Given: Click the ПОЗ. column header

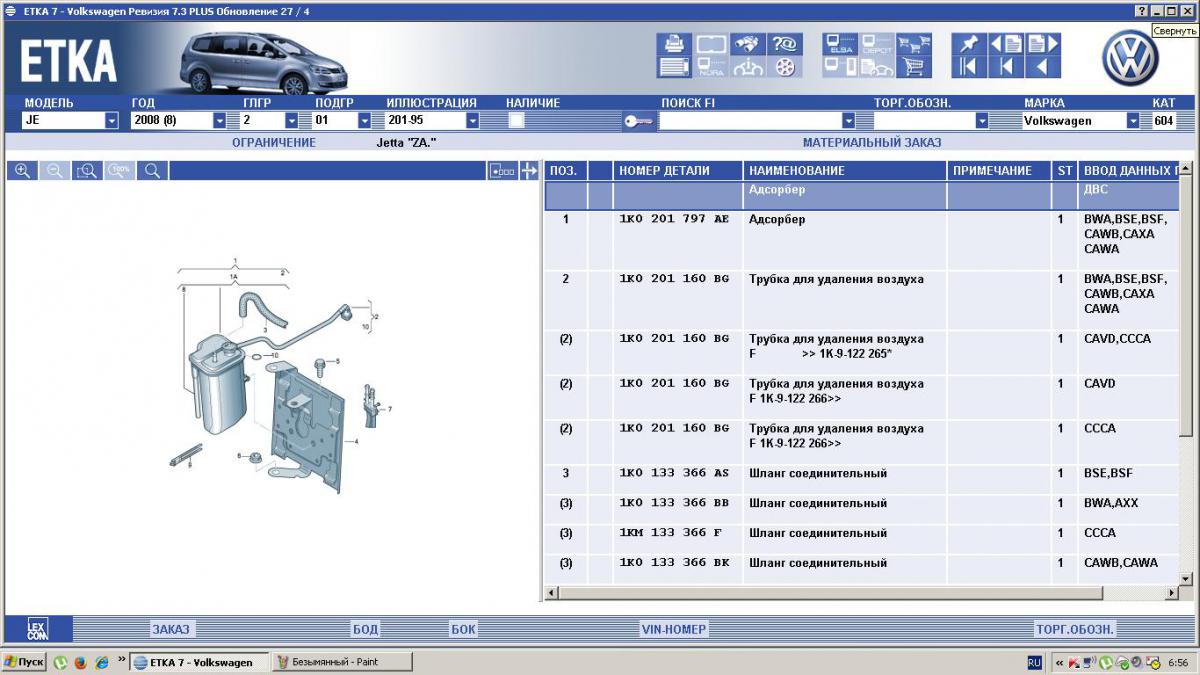Looking at the screenshot, I should pos(565,171).
